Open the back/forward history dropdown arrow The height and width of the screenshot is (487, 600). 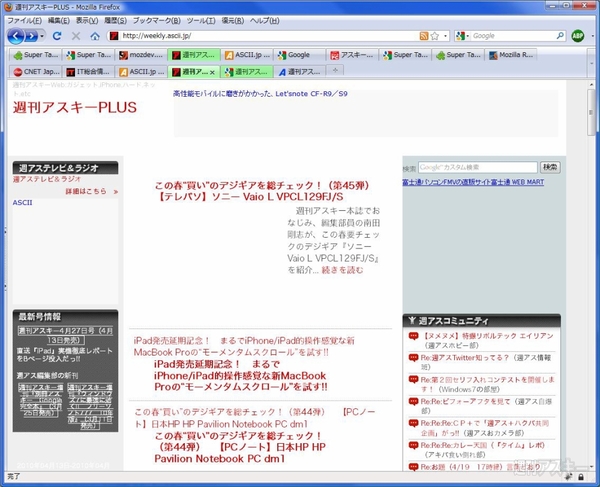[42, 36]
